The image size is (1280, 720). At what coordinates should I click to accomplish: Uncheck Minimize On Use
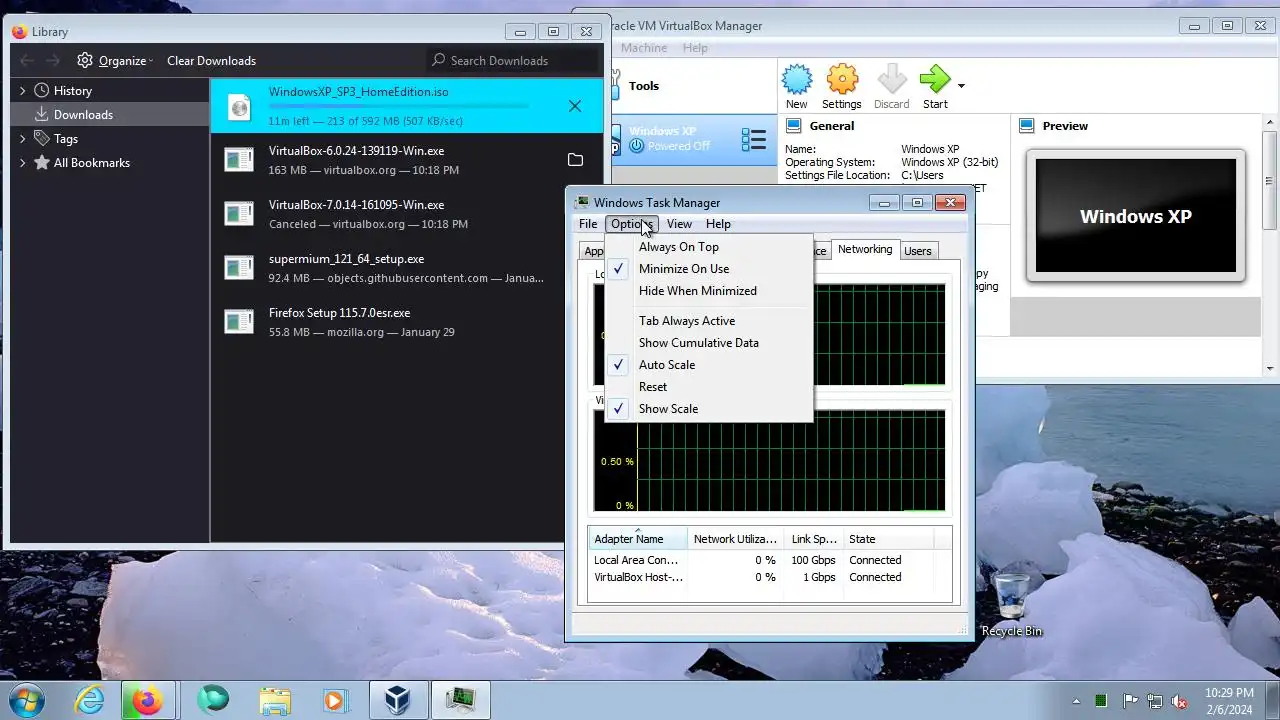click(709, 269)
